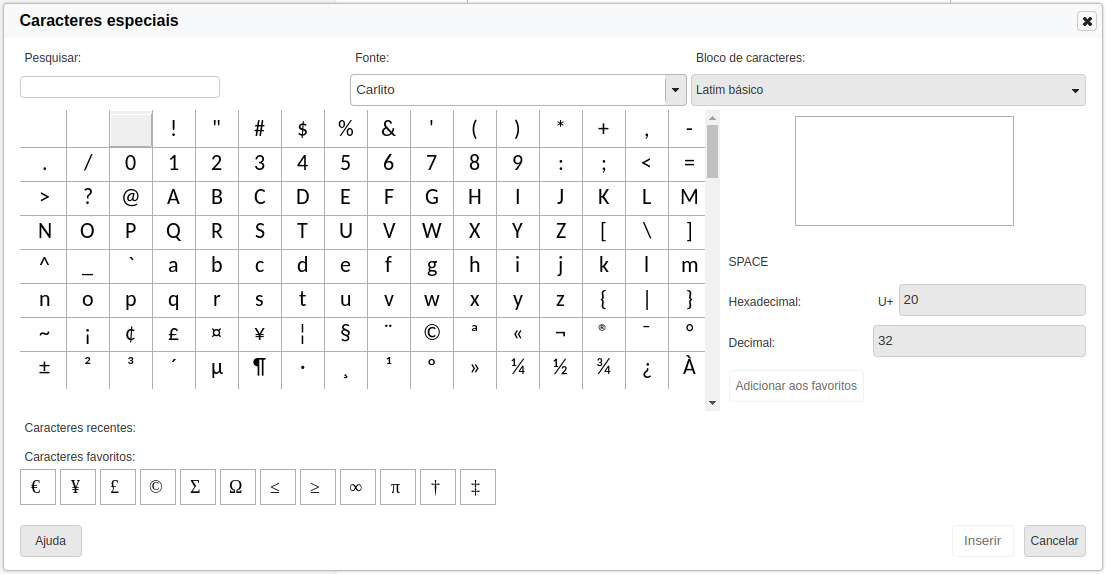Screen dimensions: 1106x574
Task: Pick the one-half fraction character
Action: pos(560,368)
